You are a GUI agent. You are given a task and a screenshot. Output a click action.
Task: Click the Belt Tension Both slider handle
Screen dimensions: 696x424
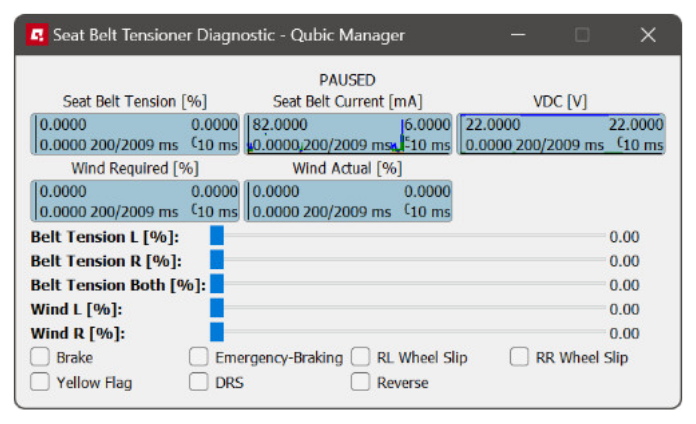(217, 285)
